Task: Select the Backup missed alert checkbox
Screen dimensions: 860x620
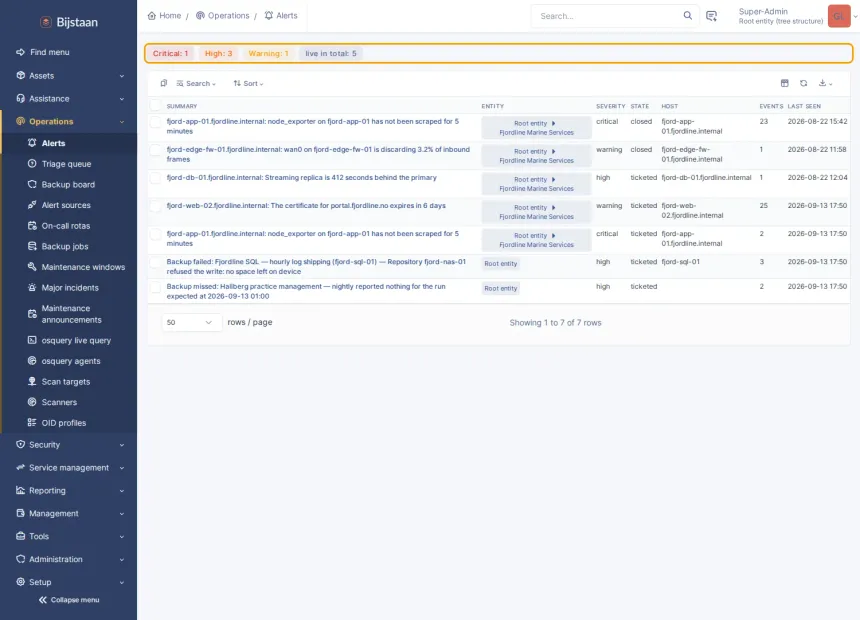Action: (156, 287)
